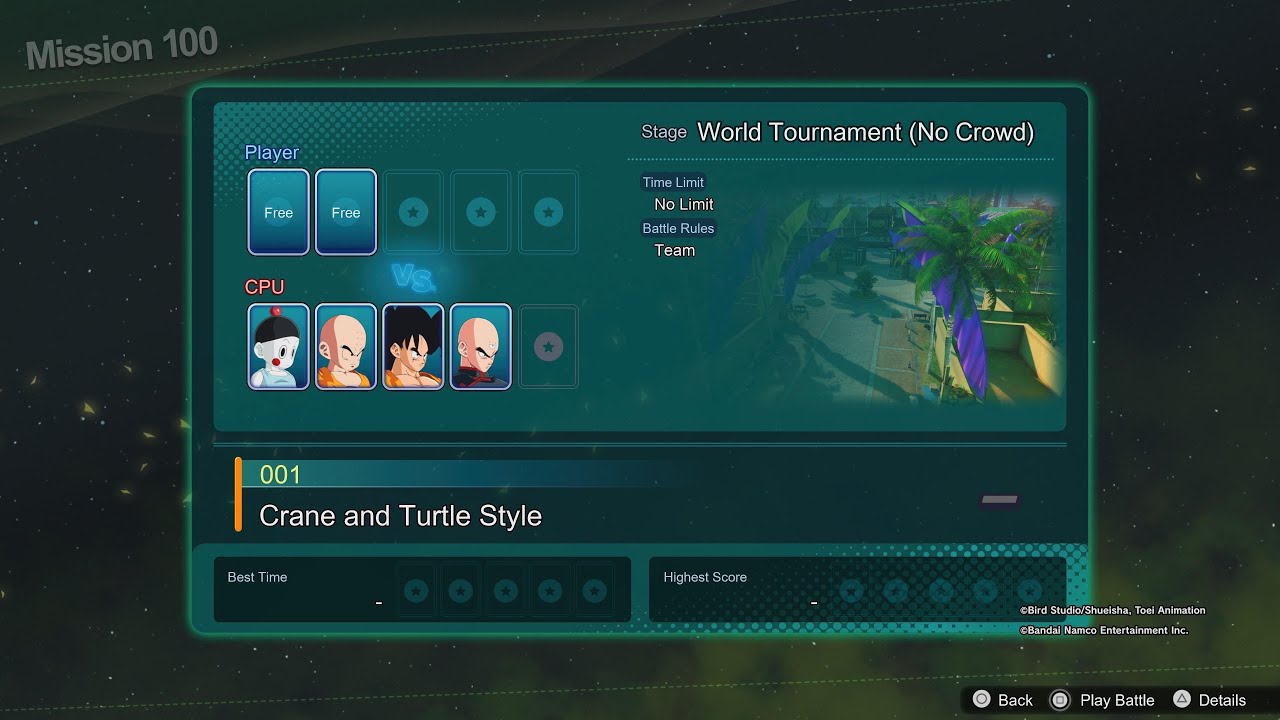The width and height of the screenshot is (1280, 720).
Task: Click the stage name World Tournament (No Crowd)
Action: [x=866, y=132]
